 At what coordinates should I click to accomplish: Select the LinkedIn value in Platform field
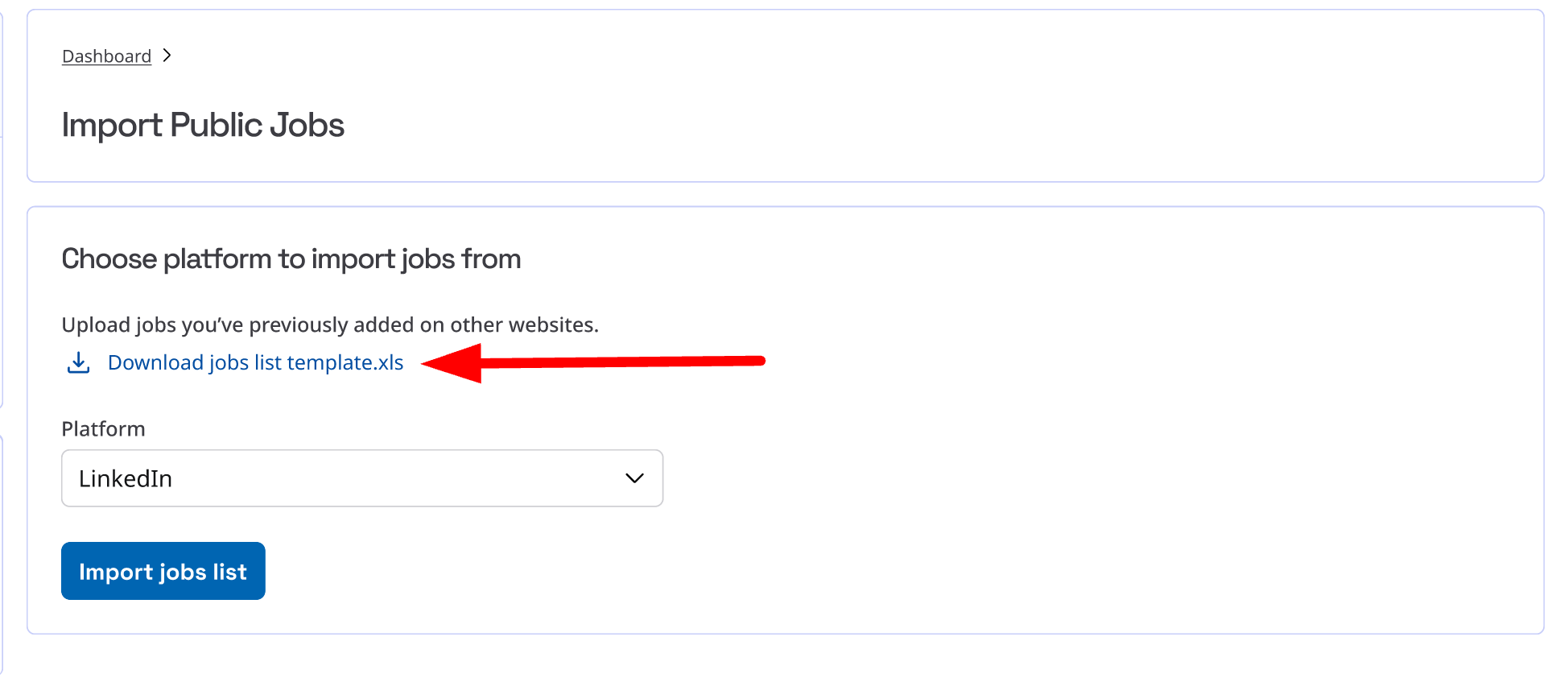126,479
